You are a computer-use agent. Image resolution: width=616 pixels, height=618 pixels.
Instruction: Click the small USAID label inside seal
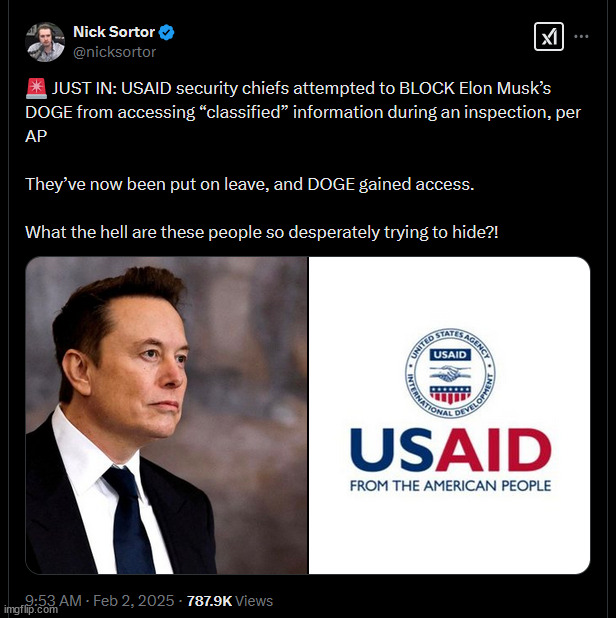(450, 355)
